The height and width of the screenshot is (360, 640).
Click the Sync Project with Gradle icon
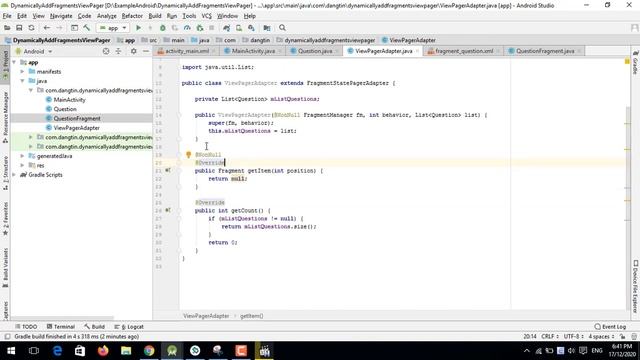tap(227, 28)
